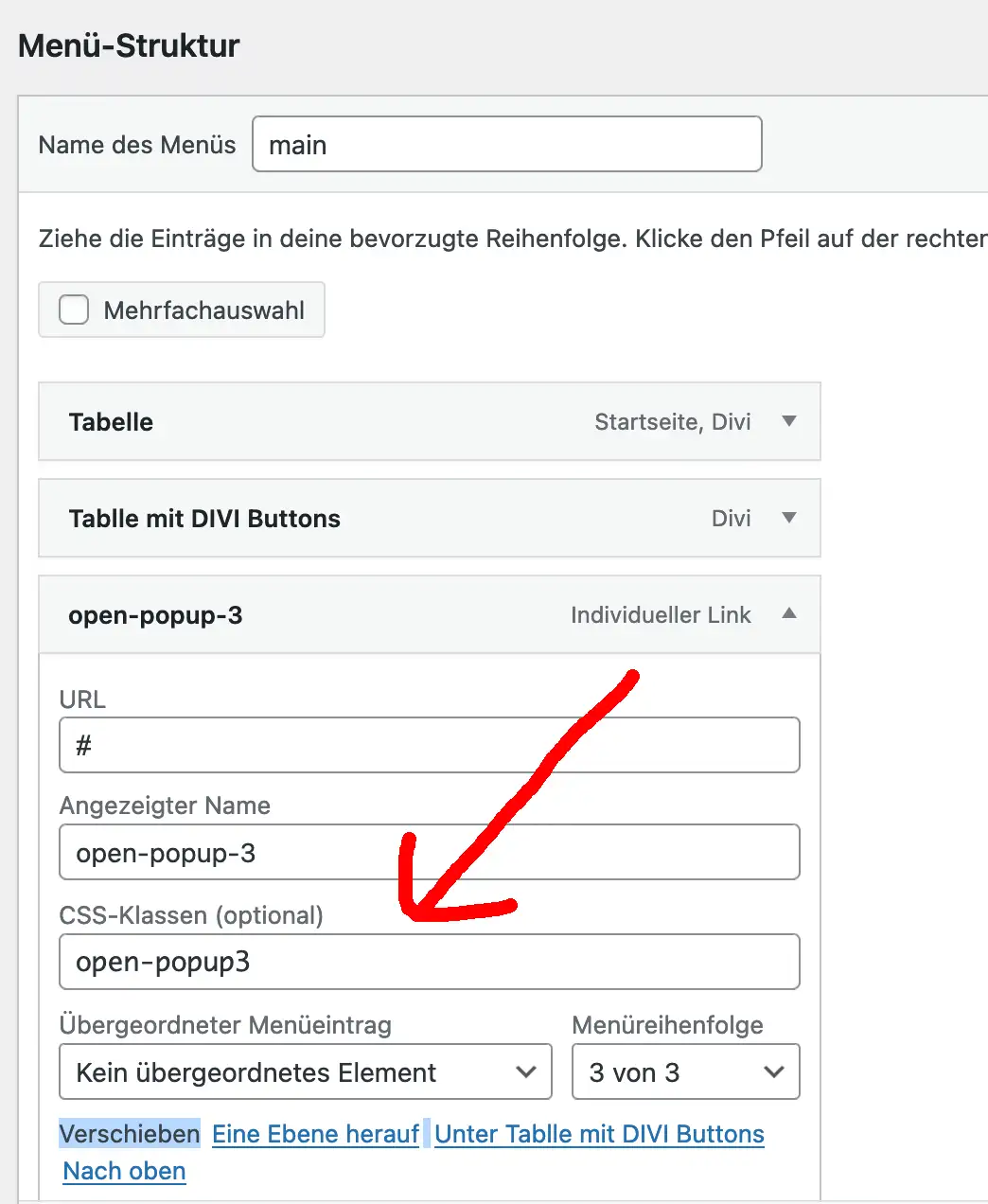Collapse the open-popup-3 item arrow
The image size is (988, 1204).
(x=788, y=614)
